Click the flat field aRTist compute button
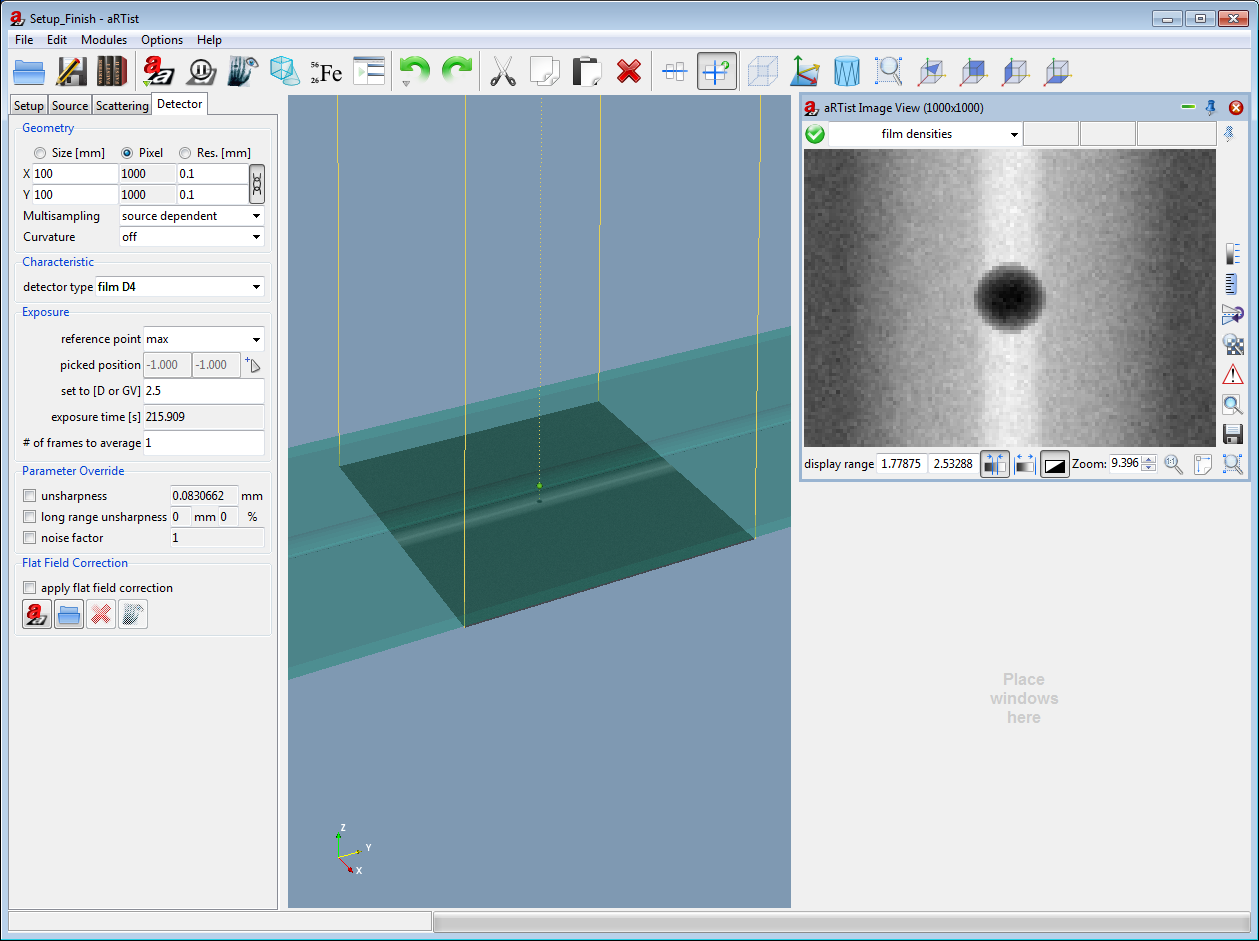1259x941 pixels. [37, 614]
